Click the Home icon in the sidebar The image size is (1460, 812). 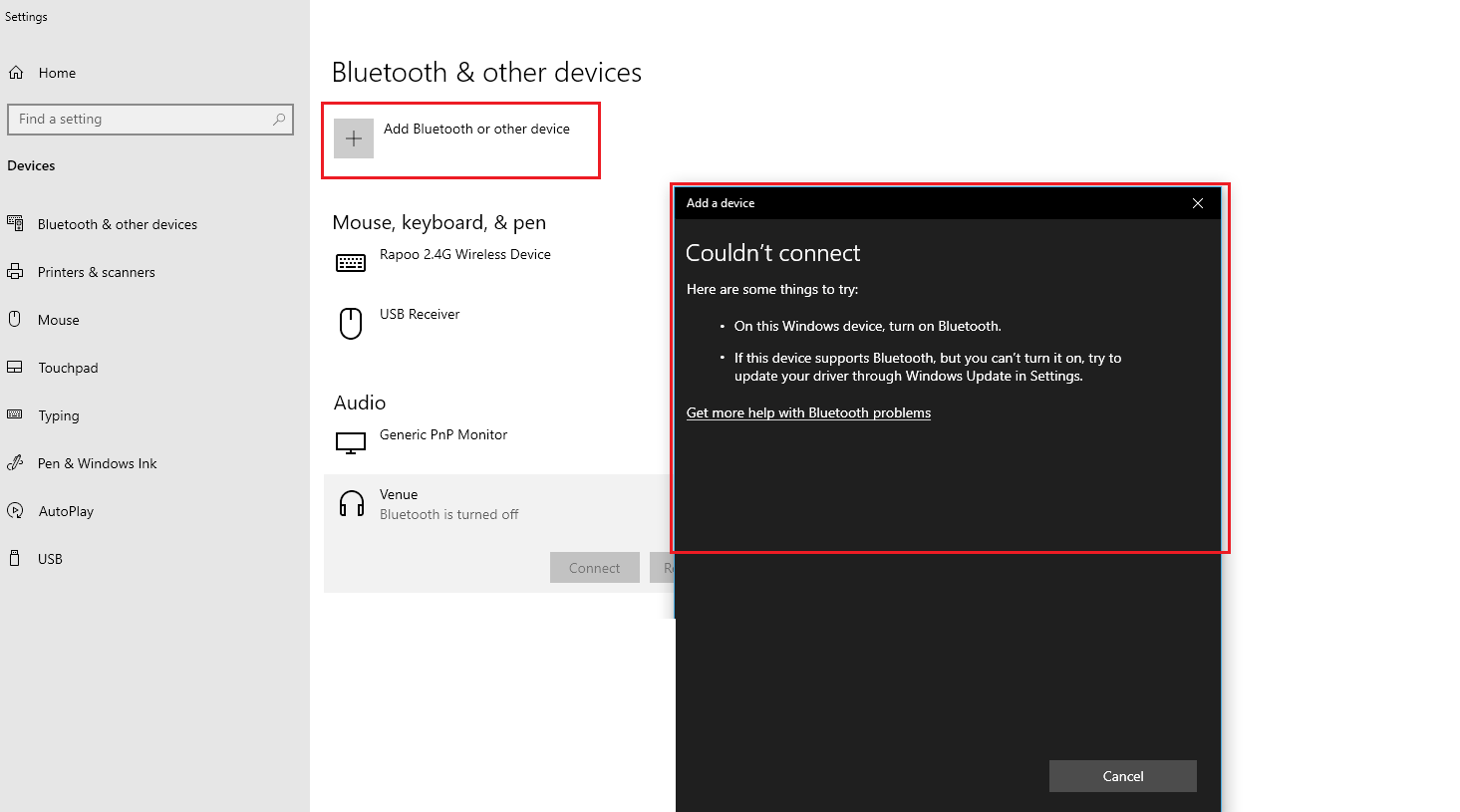click(16, 73)
